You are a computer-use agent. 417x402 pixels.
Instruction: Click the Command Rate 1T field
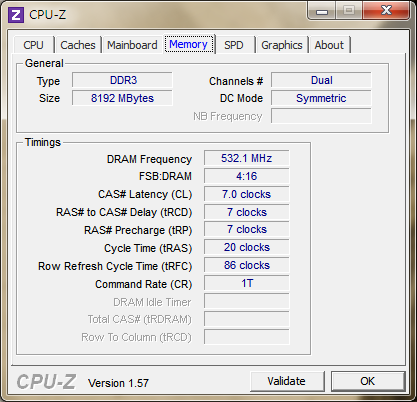click(247, 283)
